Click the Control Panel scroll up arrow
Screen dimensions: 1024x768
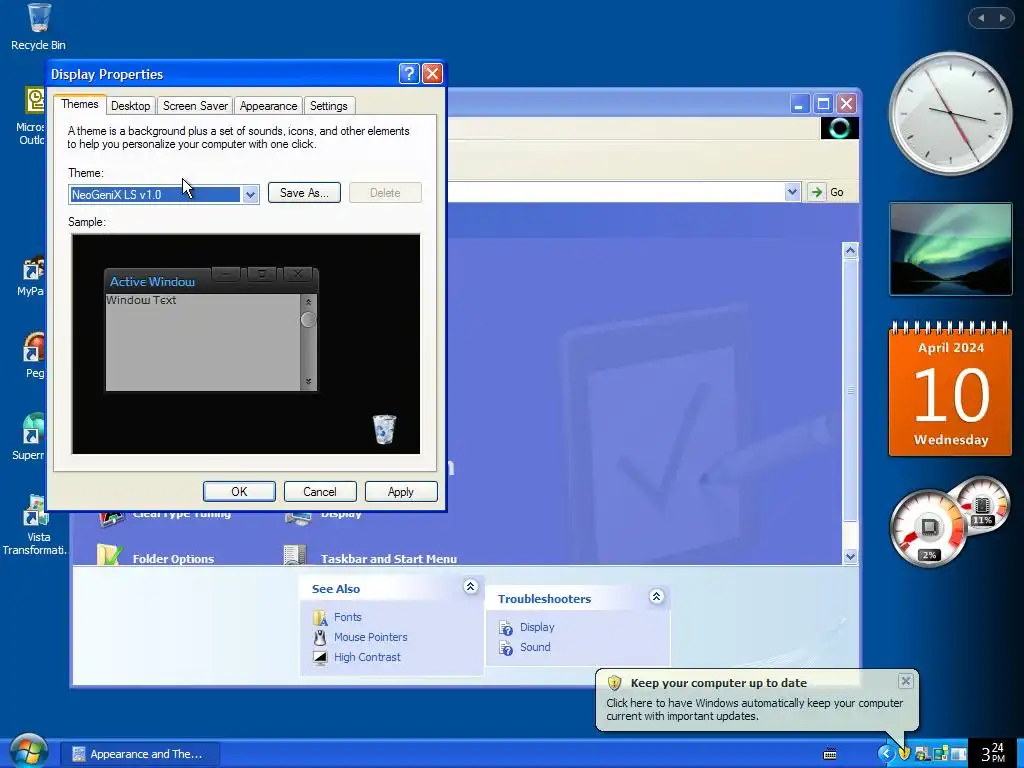(x=850, y=250)
